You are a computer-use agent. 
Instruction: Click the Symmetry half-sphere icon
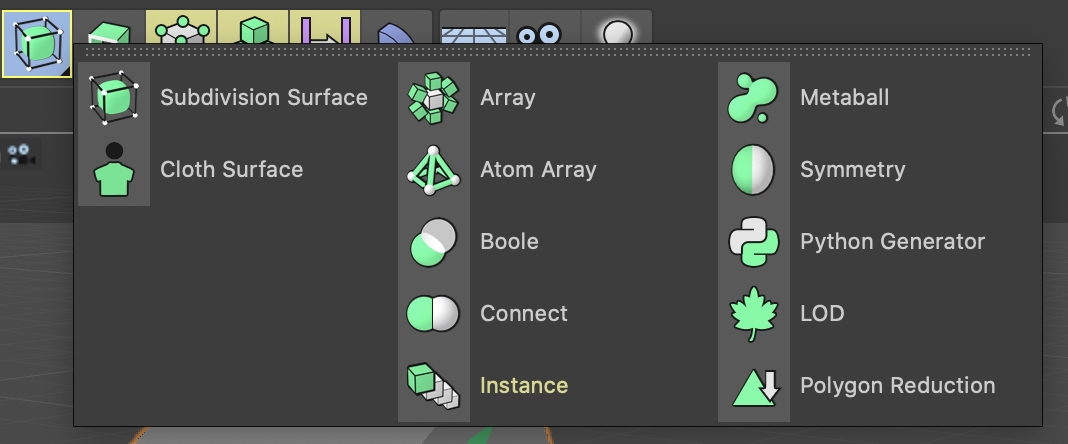pyautogui.click(x=754, y=170)
